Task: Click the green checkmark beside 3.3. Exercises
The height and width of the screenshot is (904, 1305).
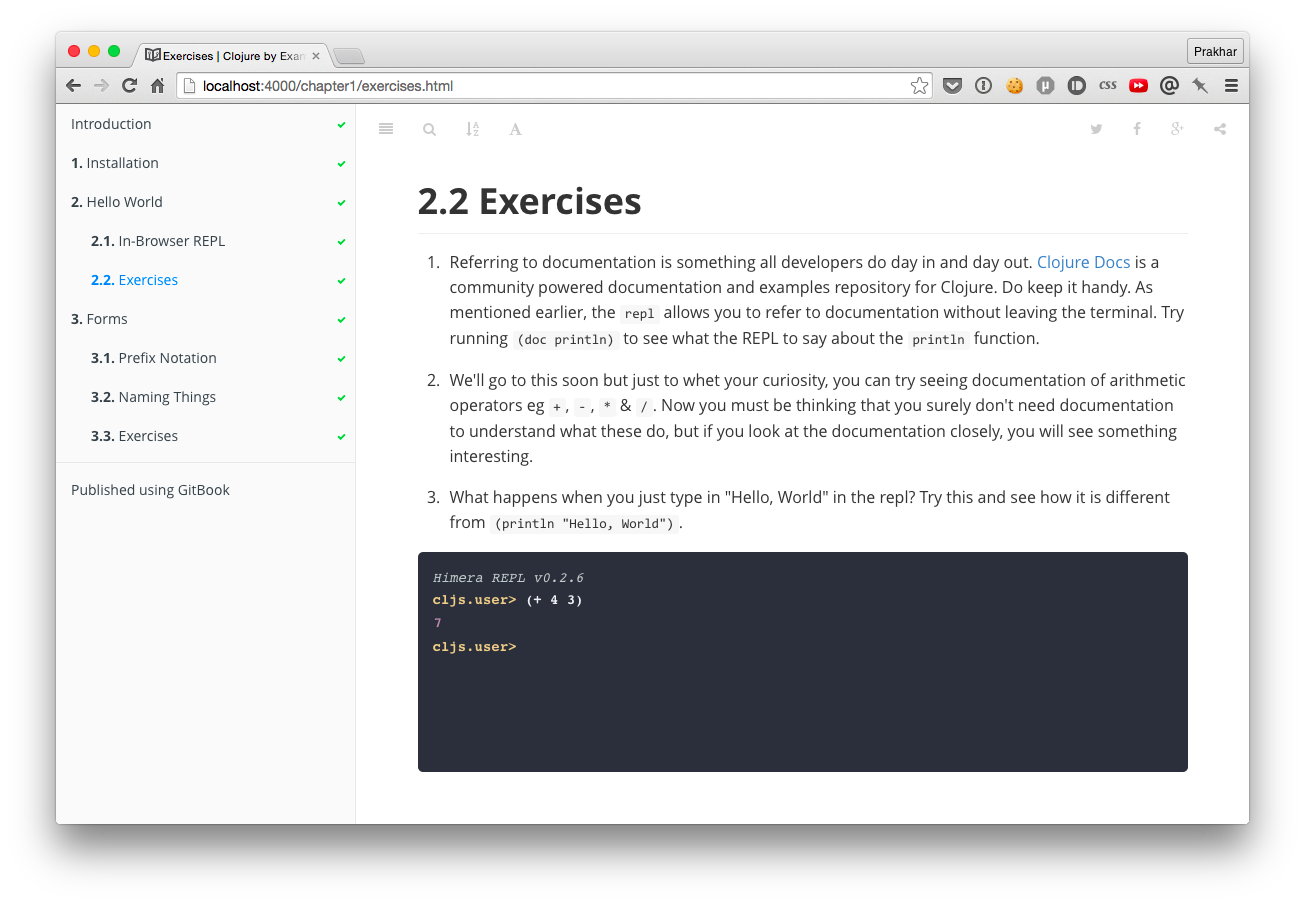Action: [x=341, y=437]
